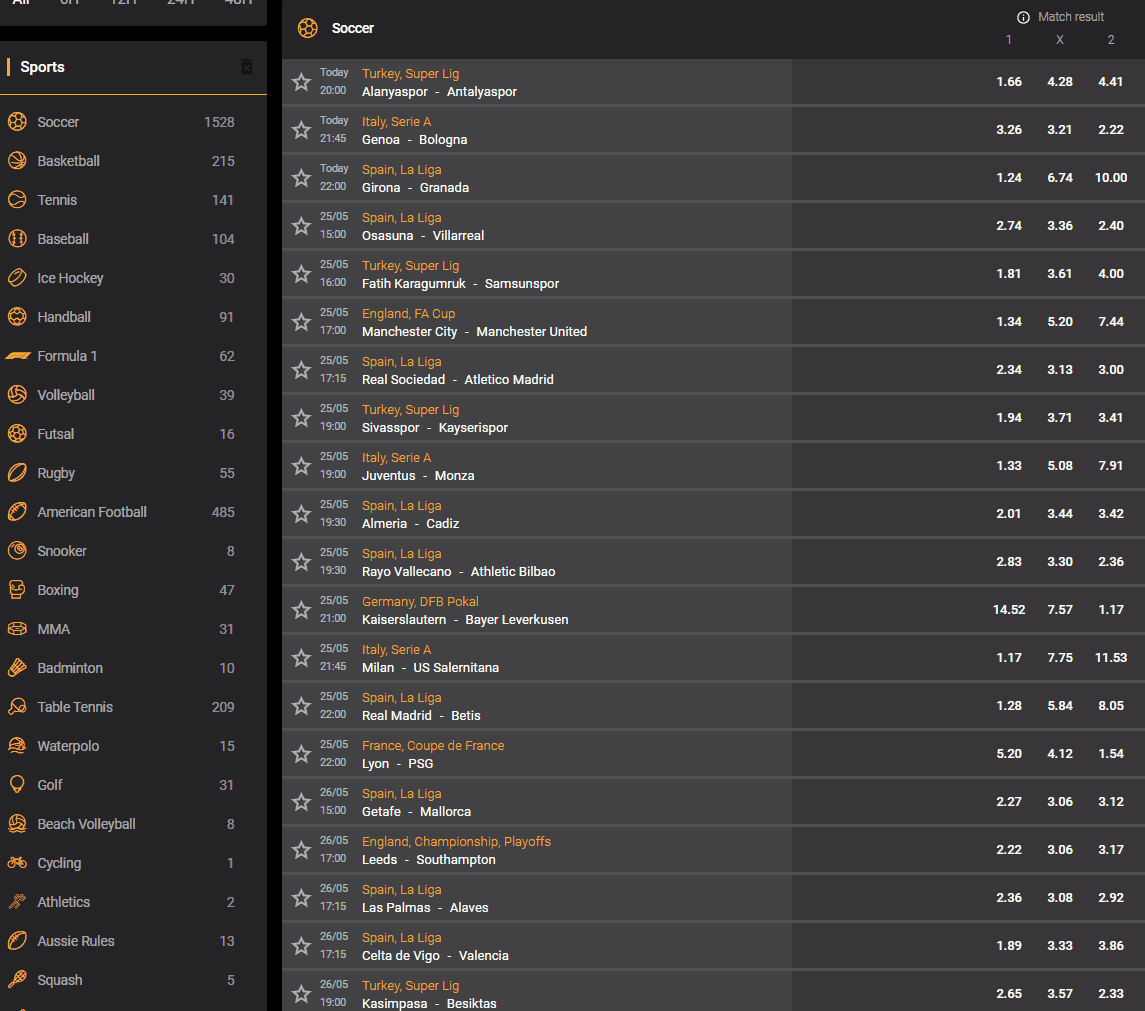
Task: Open Golf via its sidebar icon
Action: click(x=16, y=784)
